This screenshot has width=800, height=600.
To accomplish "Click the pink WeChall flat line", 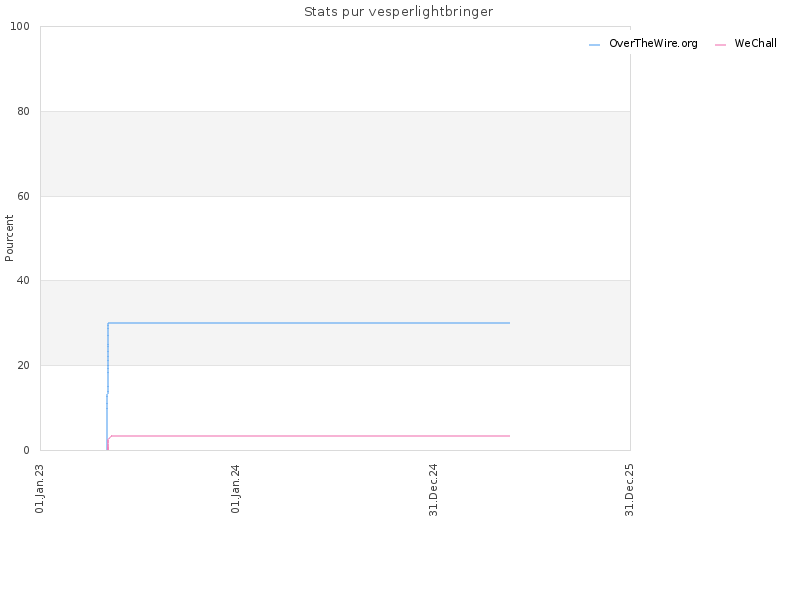I will (310, 436).
